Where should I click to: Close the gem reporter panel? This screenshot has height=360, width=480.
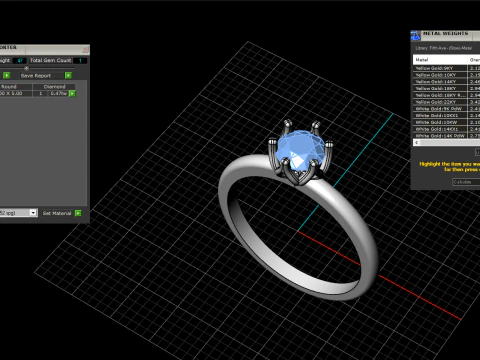pos(85,49)
